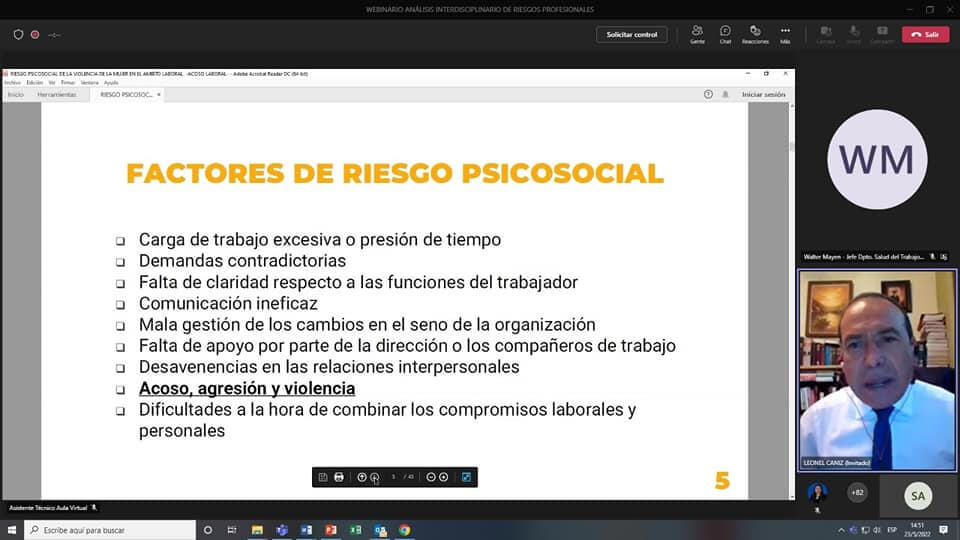Open the Ayuda menu in Acrobat

pyautogui.click(x=111, y=83)
